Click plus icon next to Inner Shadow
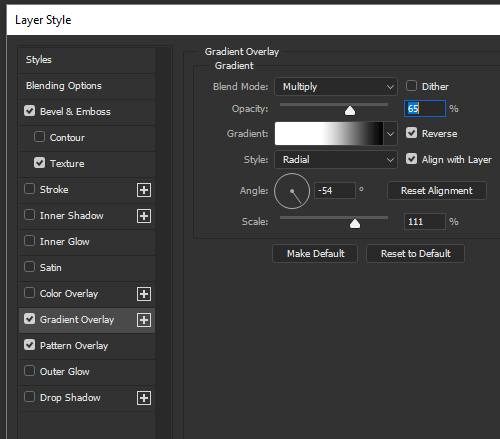Image resolution: width=500 pixels, height=439 pixels. pyautogui.click(x=144, y=216)
